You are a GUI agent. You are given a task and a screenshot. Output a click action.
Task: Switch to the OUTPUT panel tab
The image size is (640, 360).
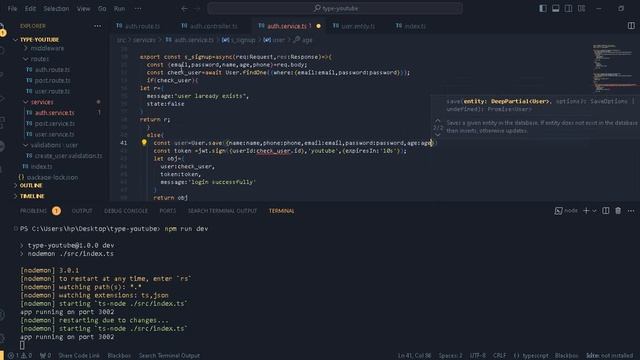[82, 211]
